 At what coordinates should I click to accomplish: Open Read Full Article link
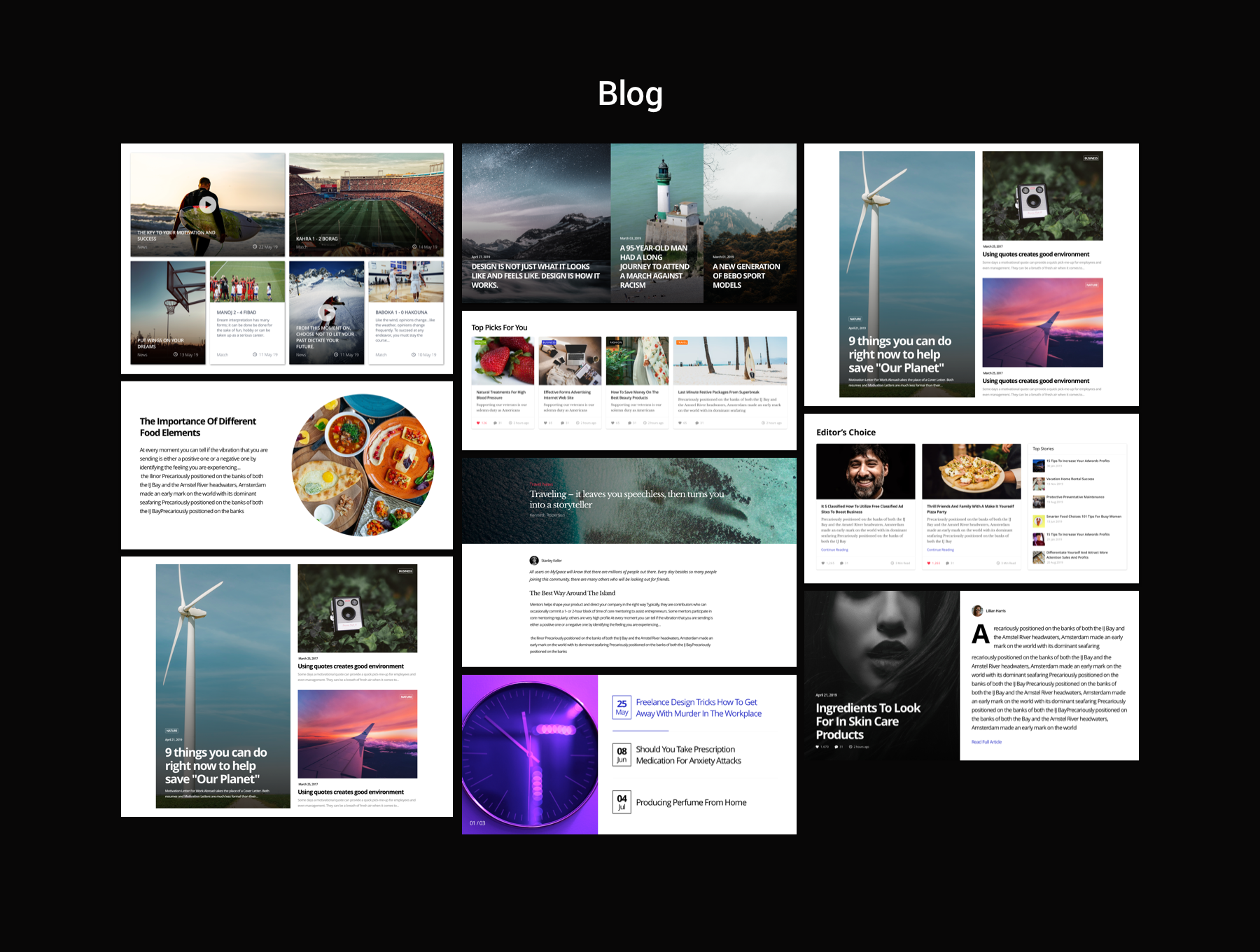(986, 742)
